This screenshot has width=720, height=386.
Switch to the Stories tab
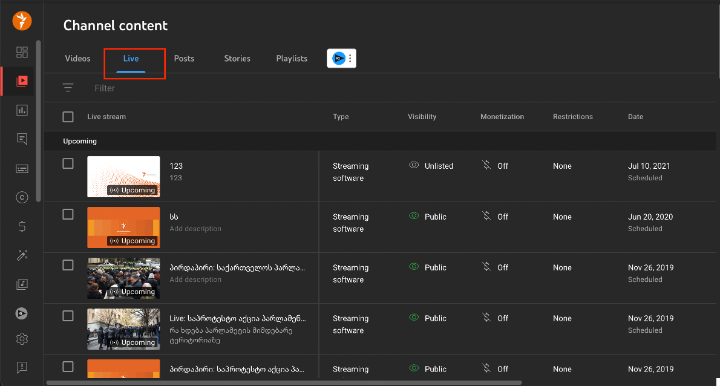pyautogui.click(x=237, y=58)
